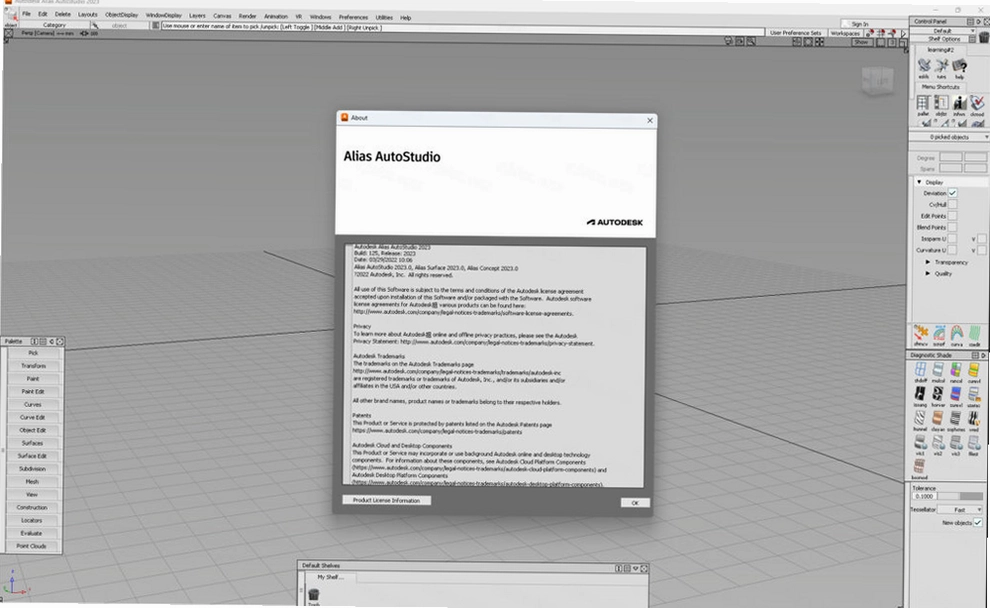The width and height of the screenshot is (990, 608).
Task: Click the palette shortcut icon
Action: pos(922,105)
